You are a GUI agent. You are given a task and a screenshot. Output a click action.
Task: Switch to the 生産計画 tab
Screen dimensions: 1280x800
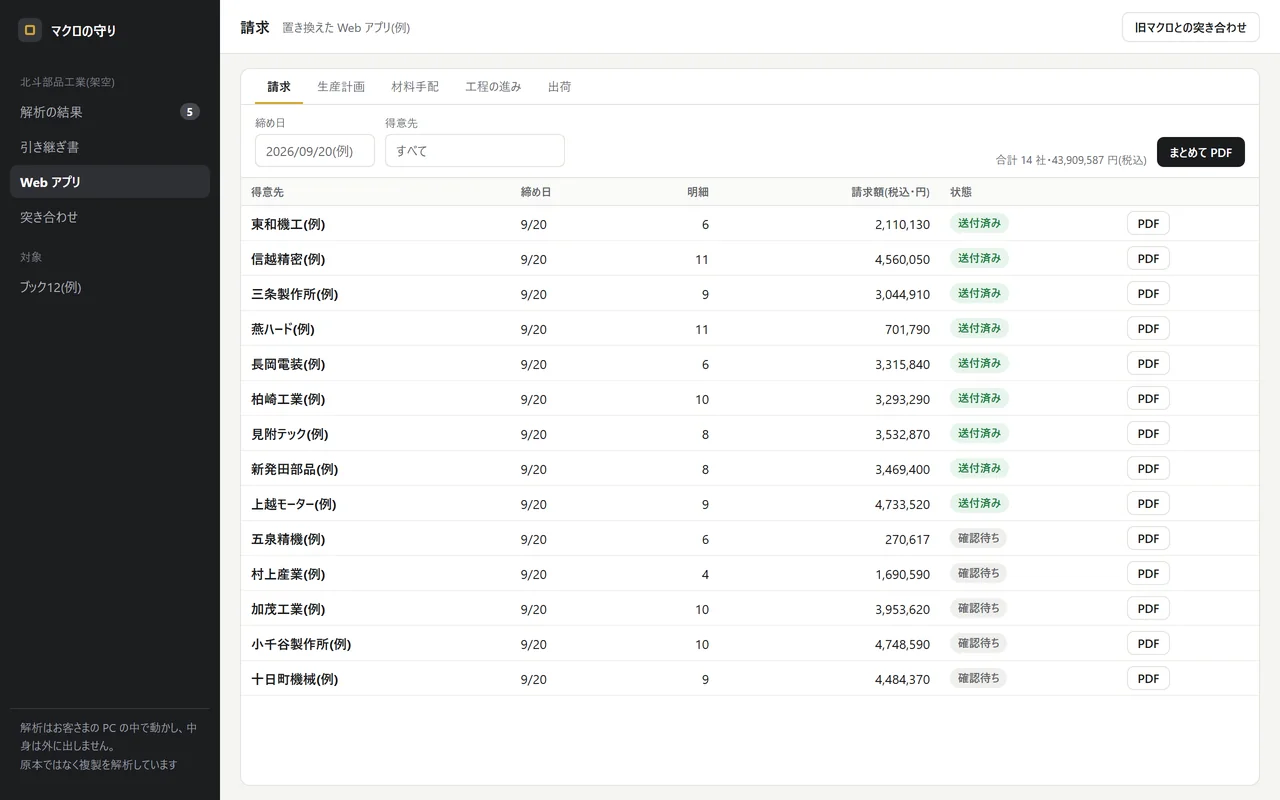341,87
